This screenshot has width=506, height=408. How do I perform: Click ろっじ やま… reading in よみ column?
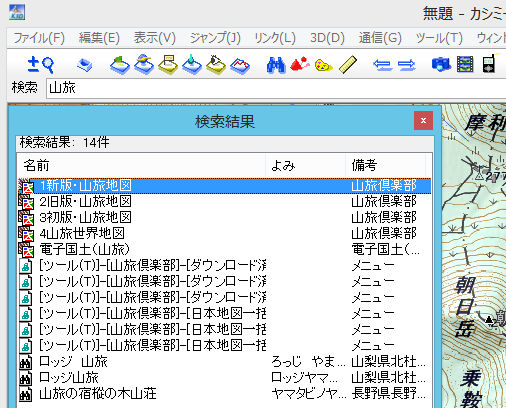(x=308, y=362)
